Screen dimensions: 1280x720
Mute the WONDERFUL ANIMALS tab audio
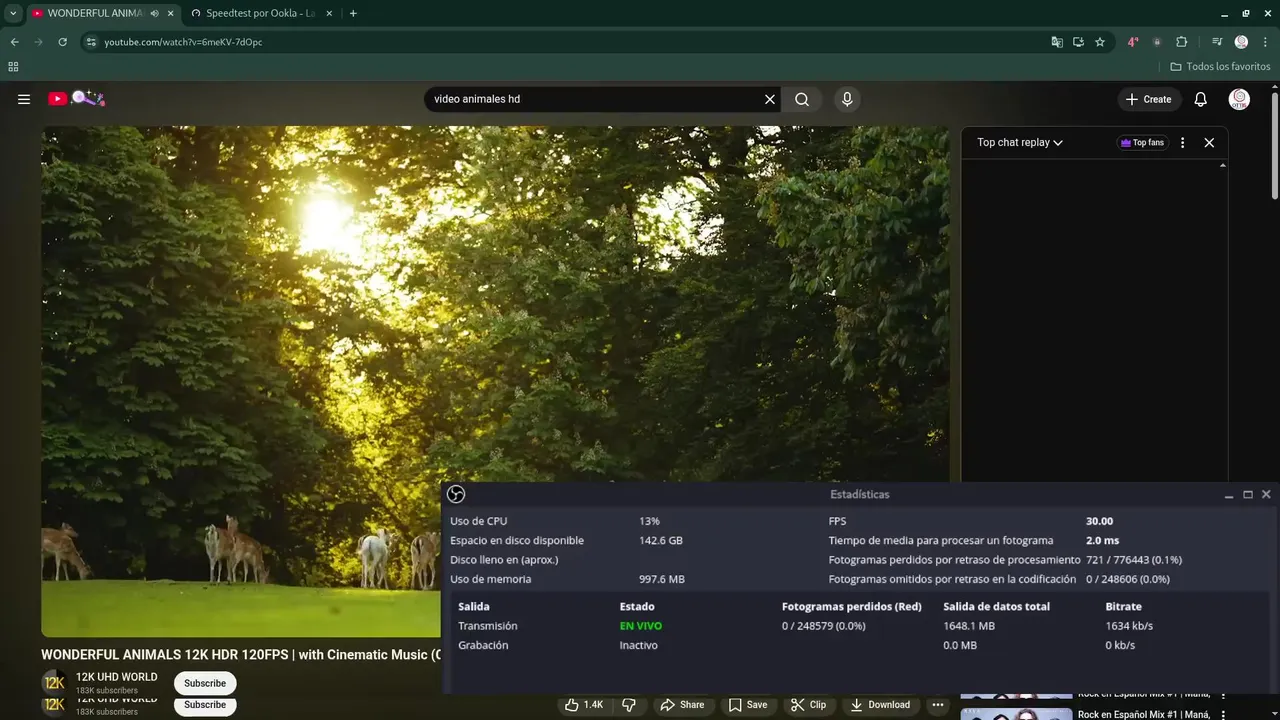pyautogui.click(x=154, y=13)
